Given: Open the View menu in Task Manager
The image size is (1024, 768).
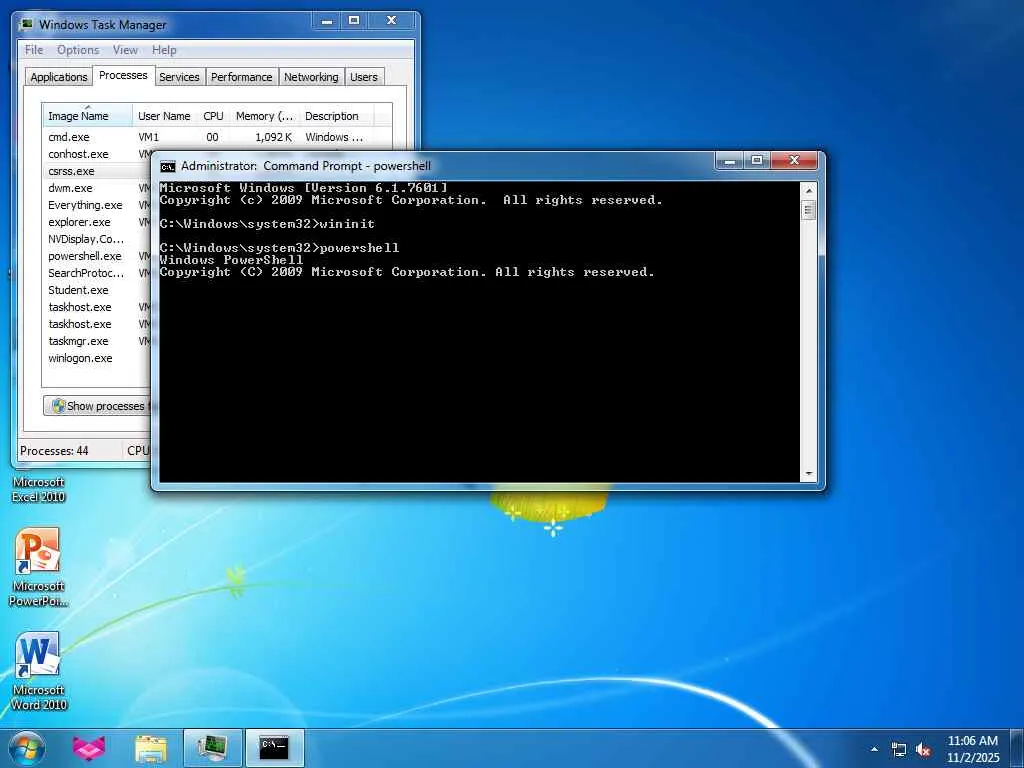Looking at the screenshot, I should (125, 50).
